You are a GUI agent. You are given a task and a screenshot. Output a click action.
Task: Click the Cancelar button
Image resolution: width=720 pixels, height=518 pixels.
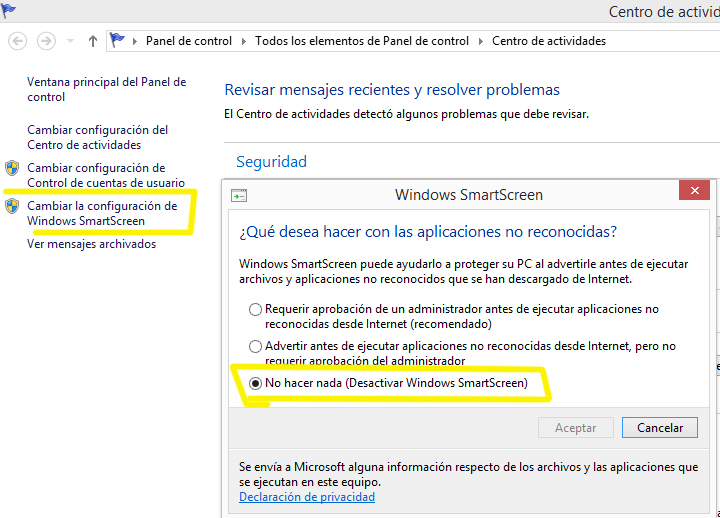[x=660, y=428]
